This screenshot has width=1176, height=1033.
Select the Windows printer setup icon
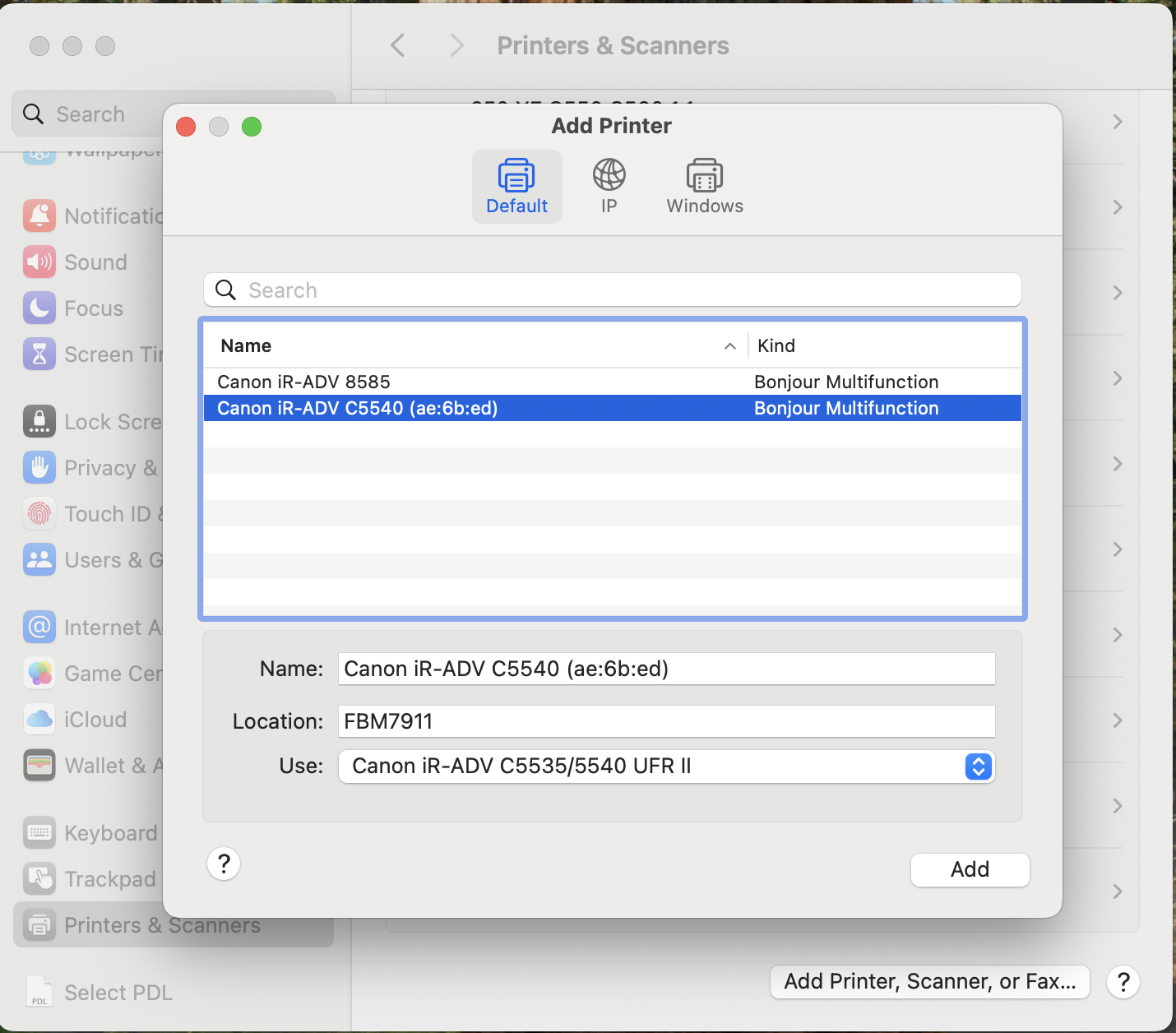point(704,185)
